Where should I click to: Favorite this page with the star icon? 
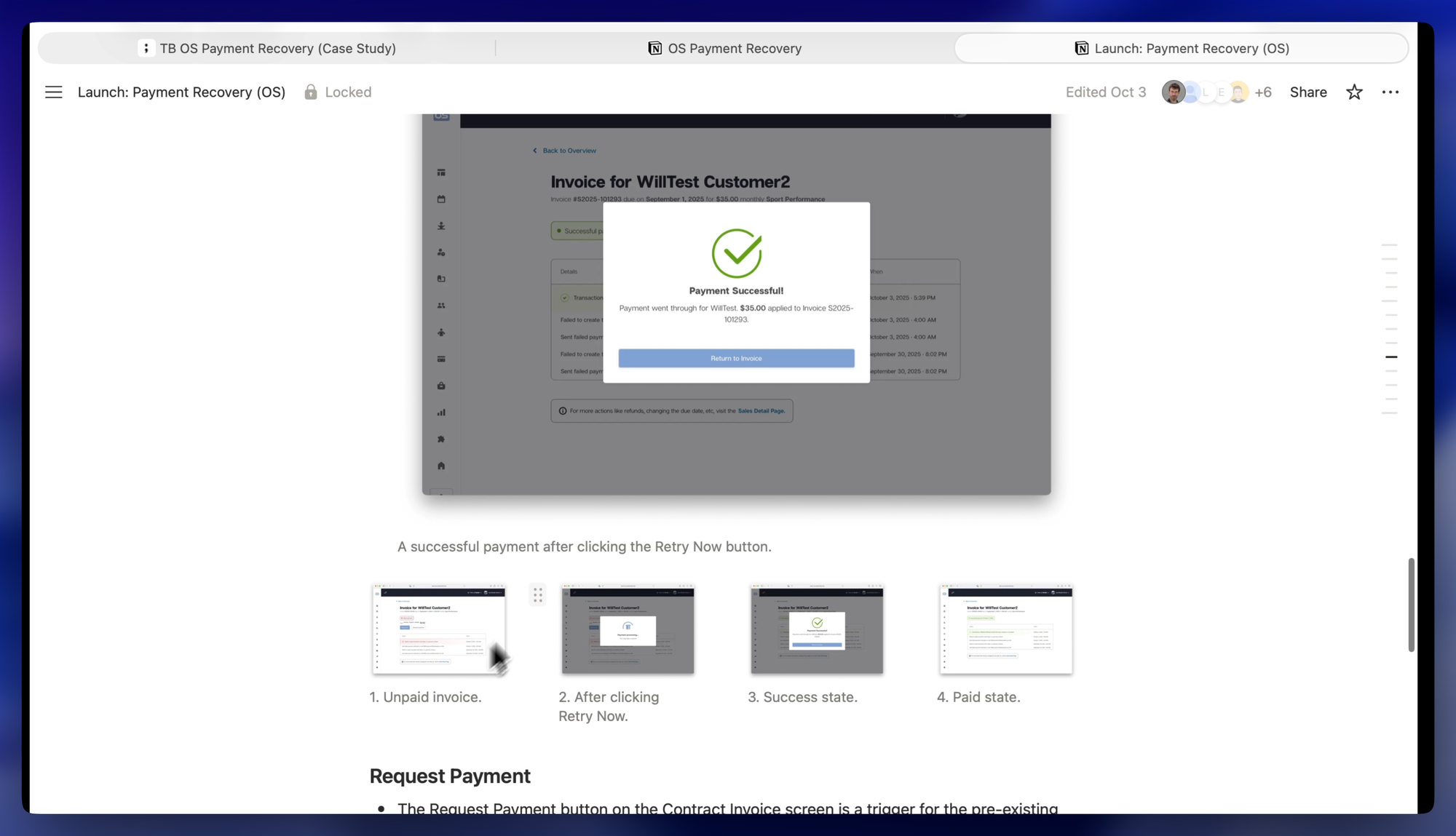1354,92
